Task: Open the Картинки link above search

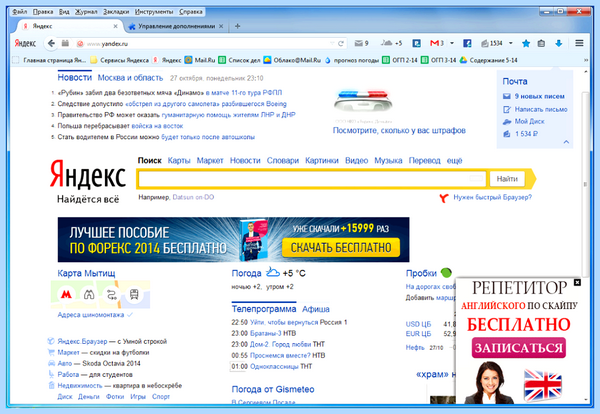Action: [321, 161]
